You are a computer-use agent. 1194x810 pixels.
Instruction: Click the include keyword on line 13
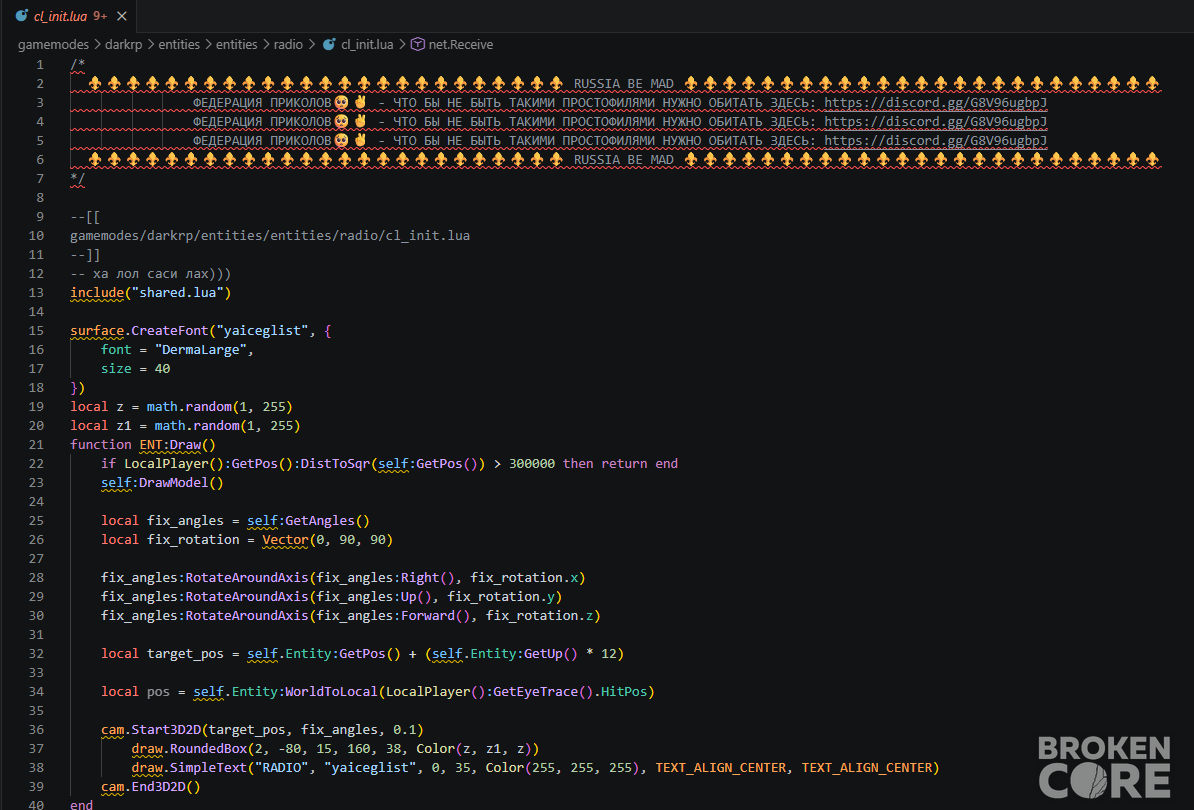coord(97,293)
